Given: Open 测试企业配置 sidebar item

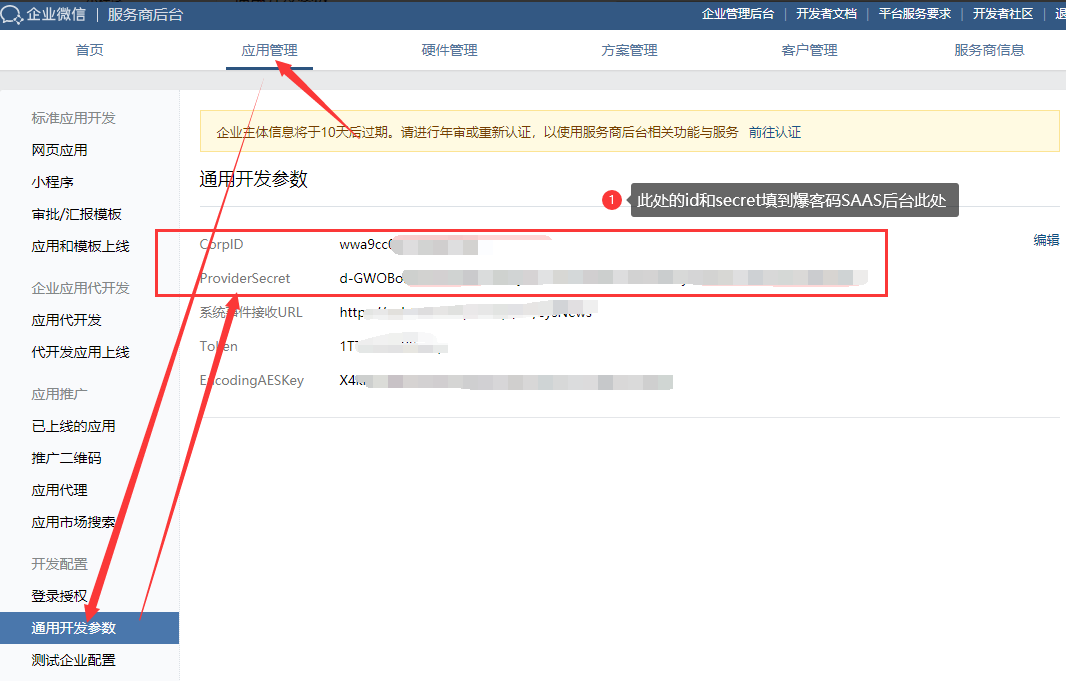Looking at the screenshot, I should 73,660.
